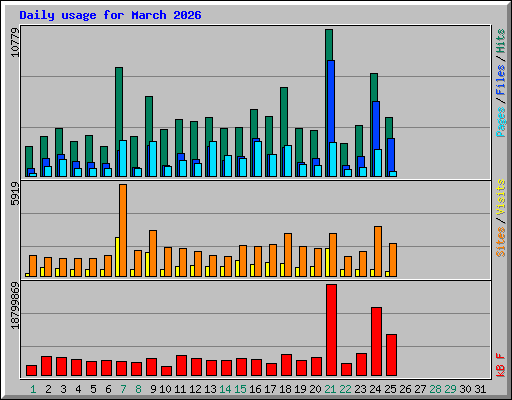Click day 20 on the x-axis
512x400 pixels.
tap(315, 389)
